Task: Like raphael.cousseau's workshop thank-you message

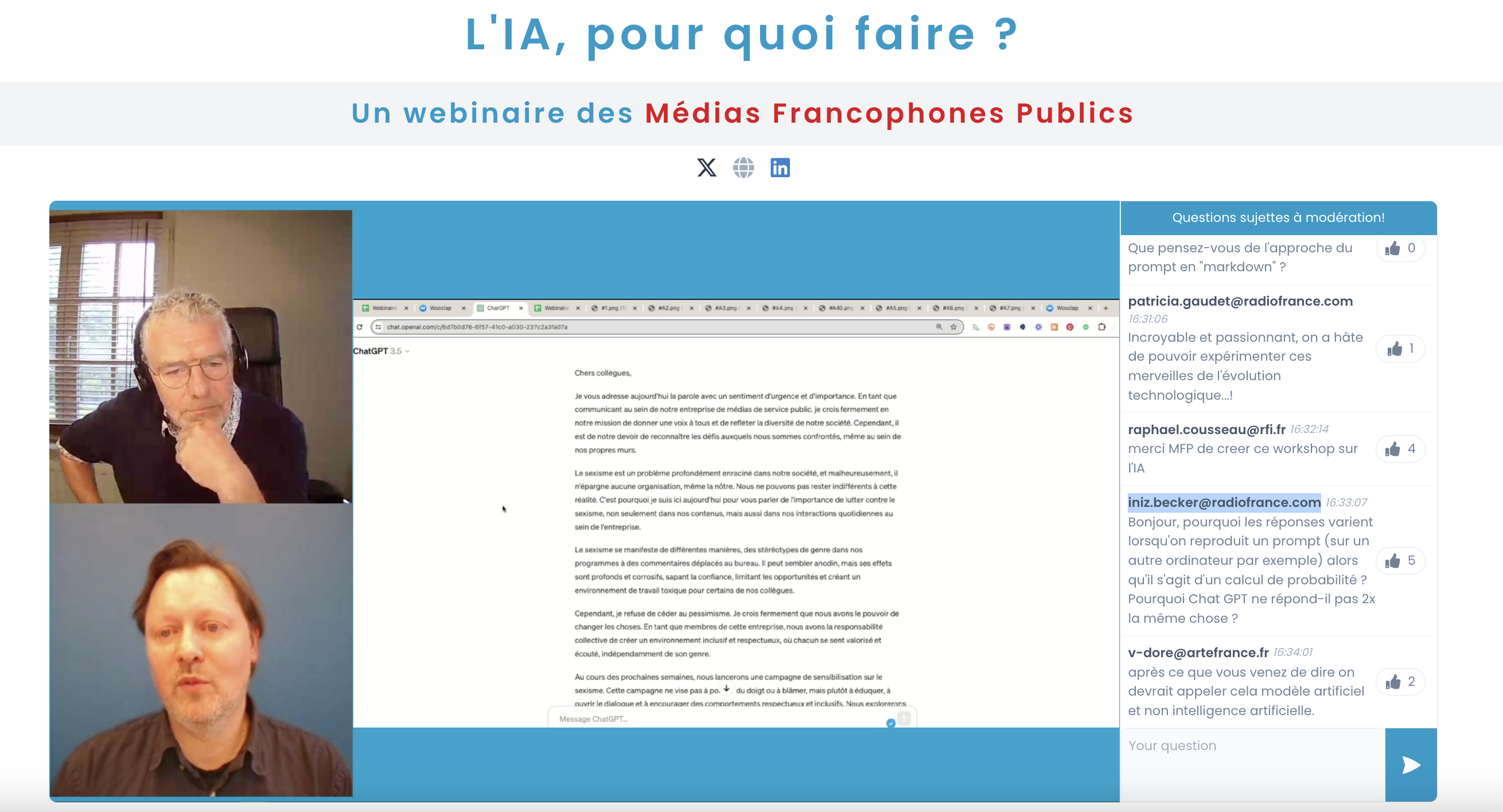Action: click(1400, 449)
